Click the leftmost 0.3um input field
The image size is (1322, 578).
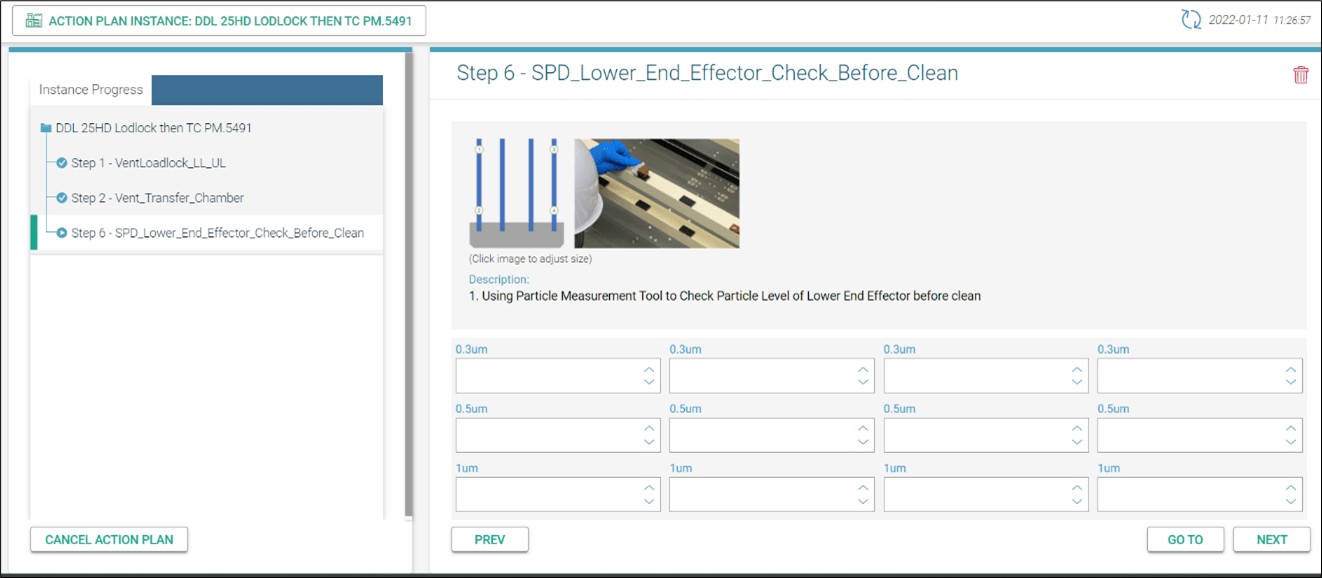pos(558,375)
